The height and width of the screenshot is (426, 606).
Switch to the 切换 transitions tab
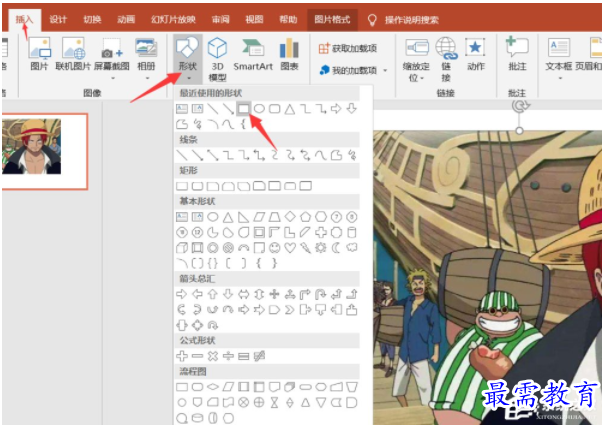tap(92, 19)
